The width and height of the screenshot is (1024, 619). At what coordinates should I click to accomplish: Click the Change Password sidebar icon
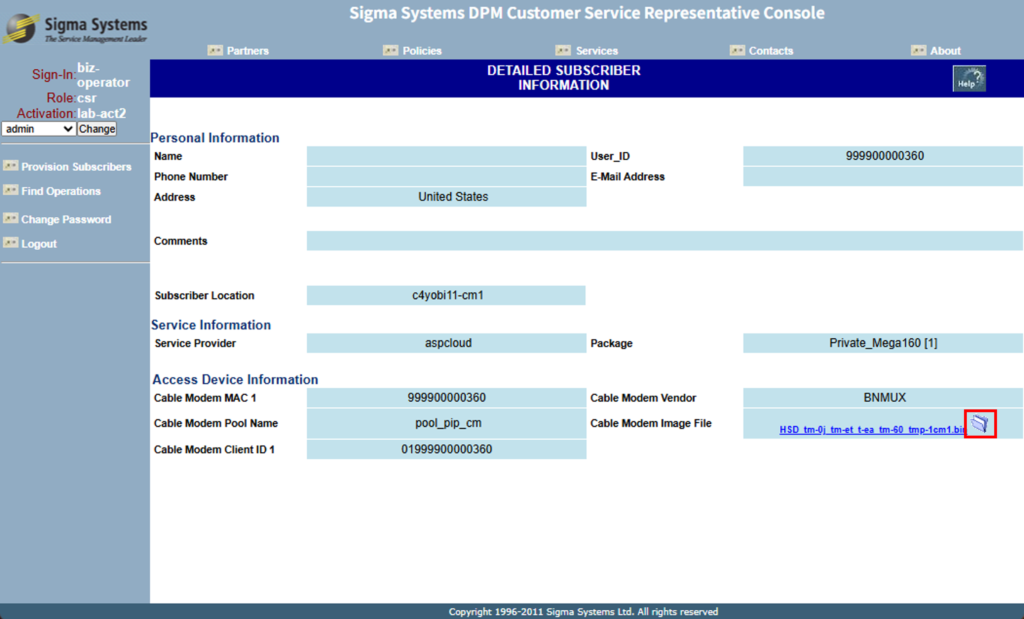pyautogui.click(x=10, y=218)
